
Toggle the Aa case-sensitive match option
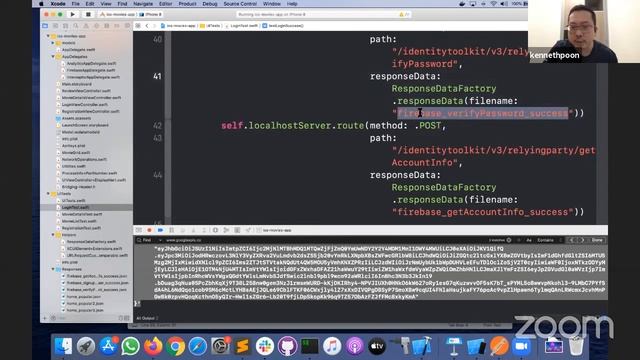point(529,240)
